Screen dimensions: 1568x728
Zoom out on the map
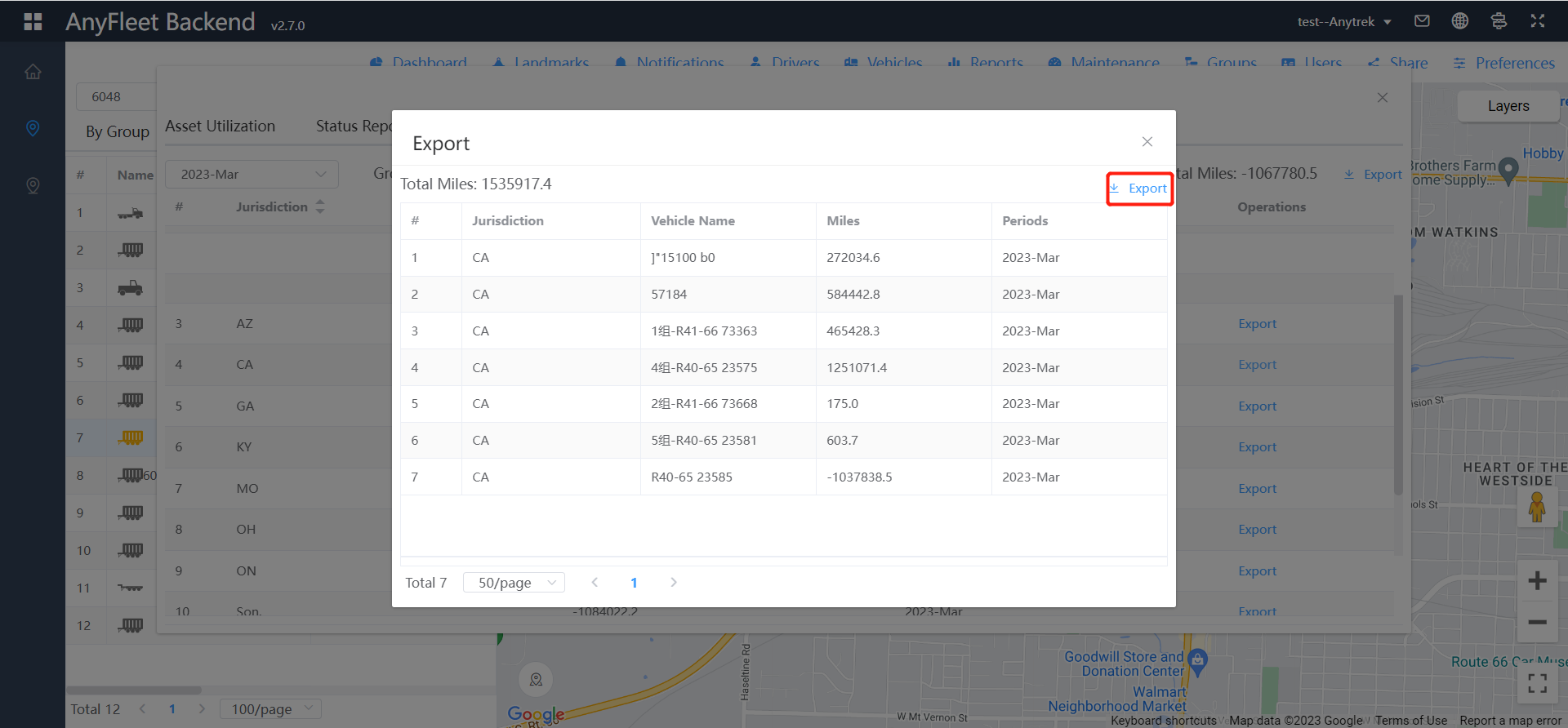pos(1537,622)
